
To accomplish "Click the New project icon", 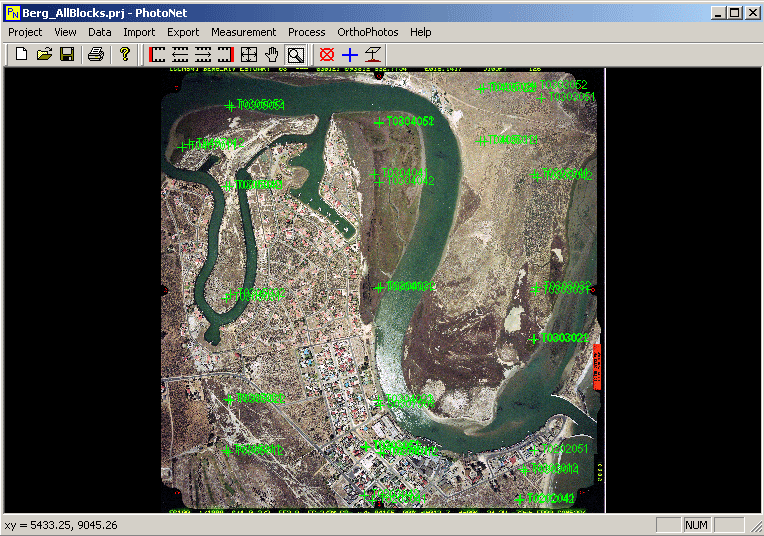I will [x=21, y=54].
